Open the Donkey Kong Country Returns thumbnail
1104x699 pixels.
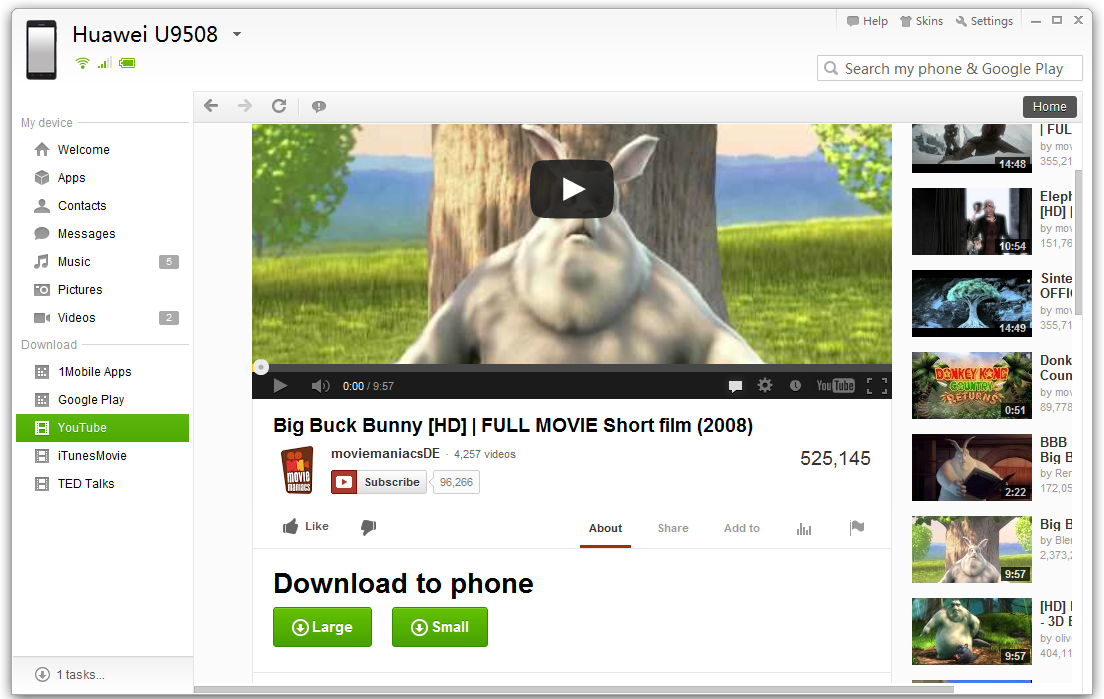[x=972, y=386]
